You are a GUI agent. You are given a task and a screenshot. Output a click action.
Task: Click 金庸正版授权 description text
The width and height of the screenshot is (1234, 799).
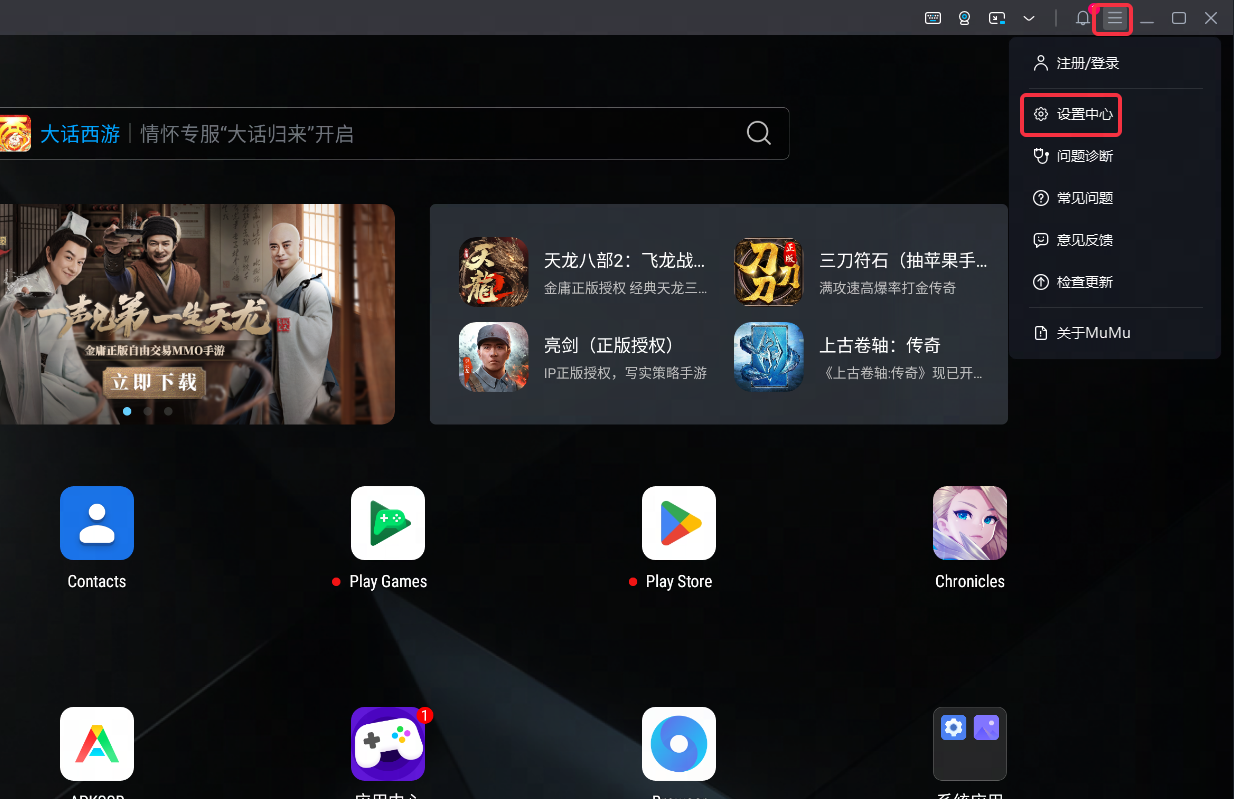click(626, 288)
